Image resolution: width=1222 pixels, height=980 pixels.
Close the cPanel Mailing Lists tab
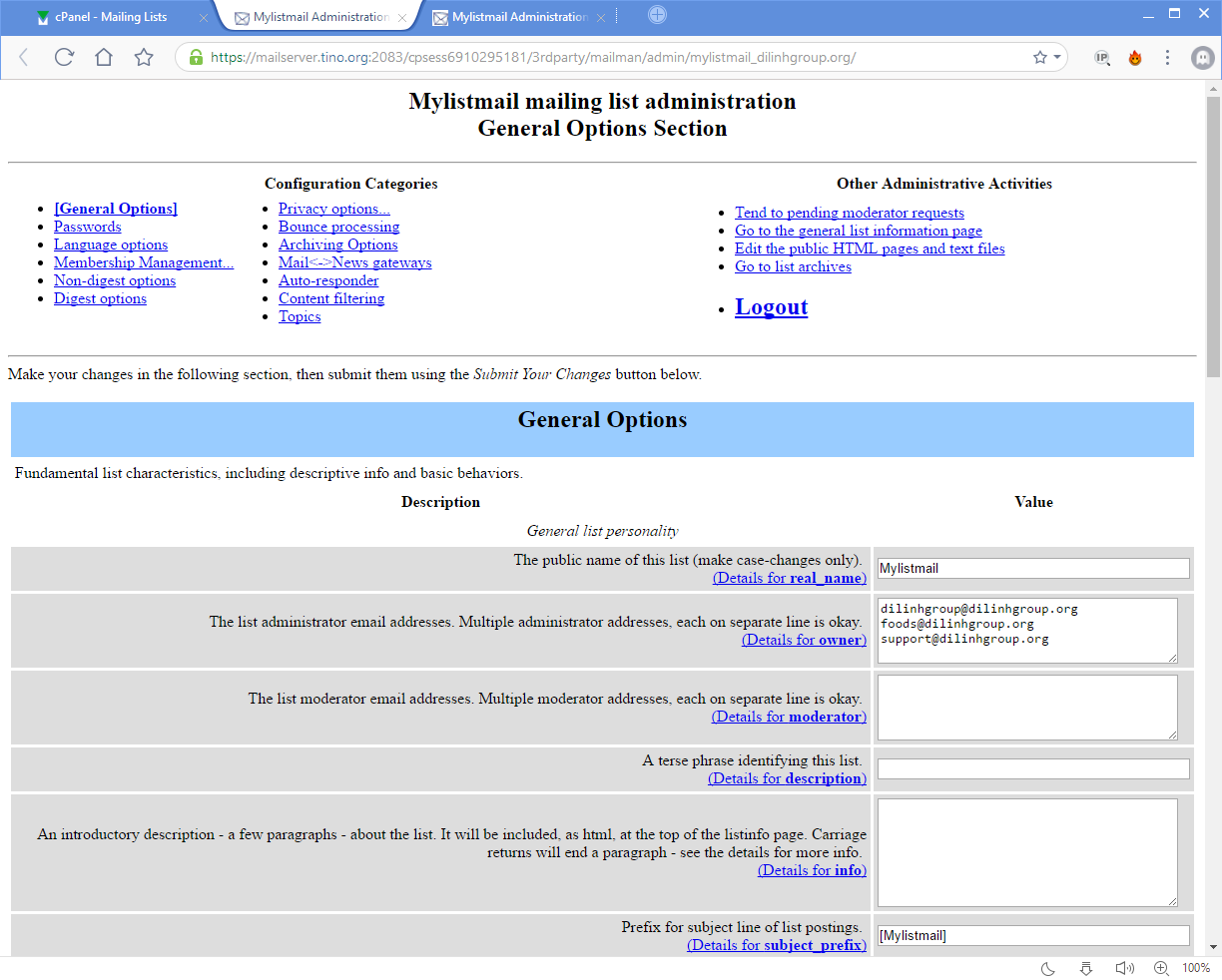204,17
